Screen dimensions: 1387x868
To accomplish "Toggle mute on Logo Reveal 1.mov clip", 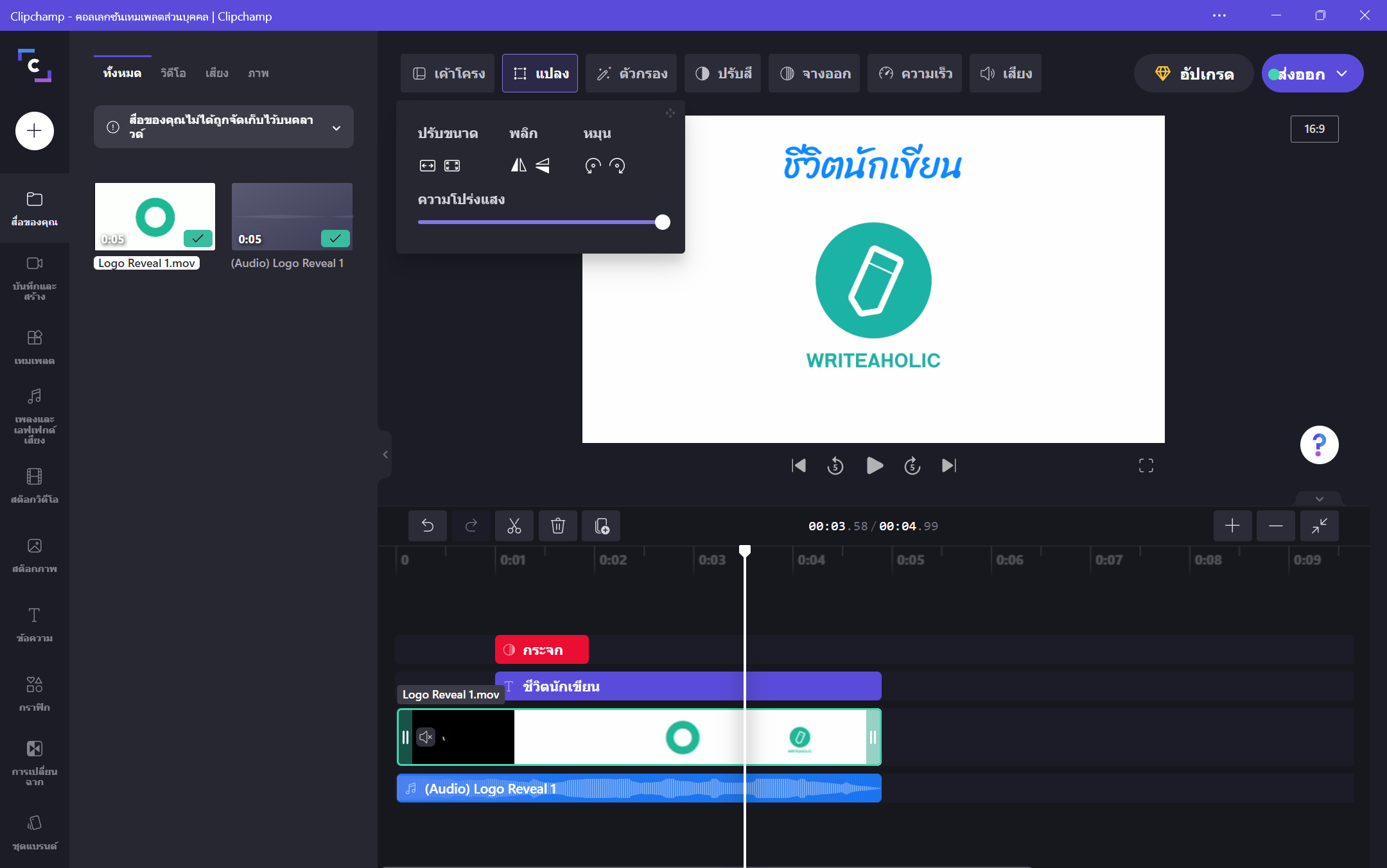I will point(426,737).
